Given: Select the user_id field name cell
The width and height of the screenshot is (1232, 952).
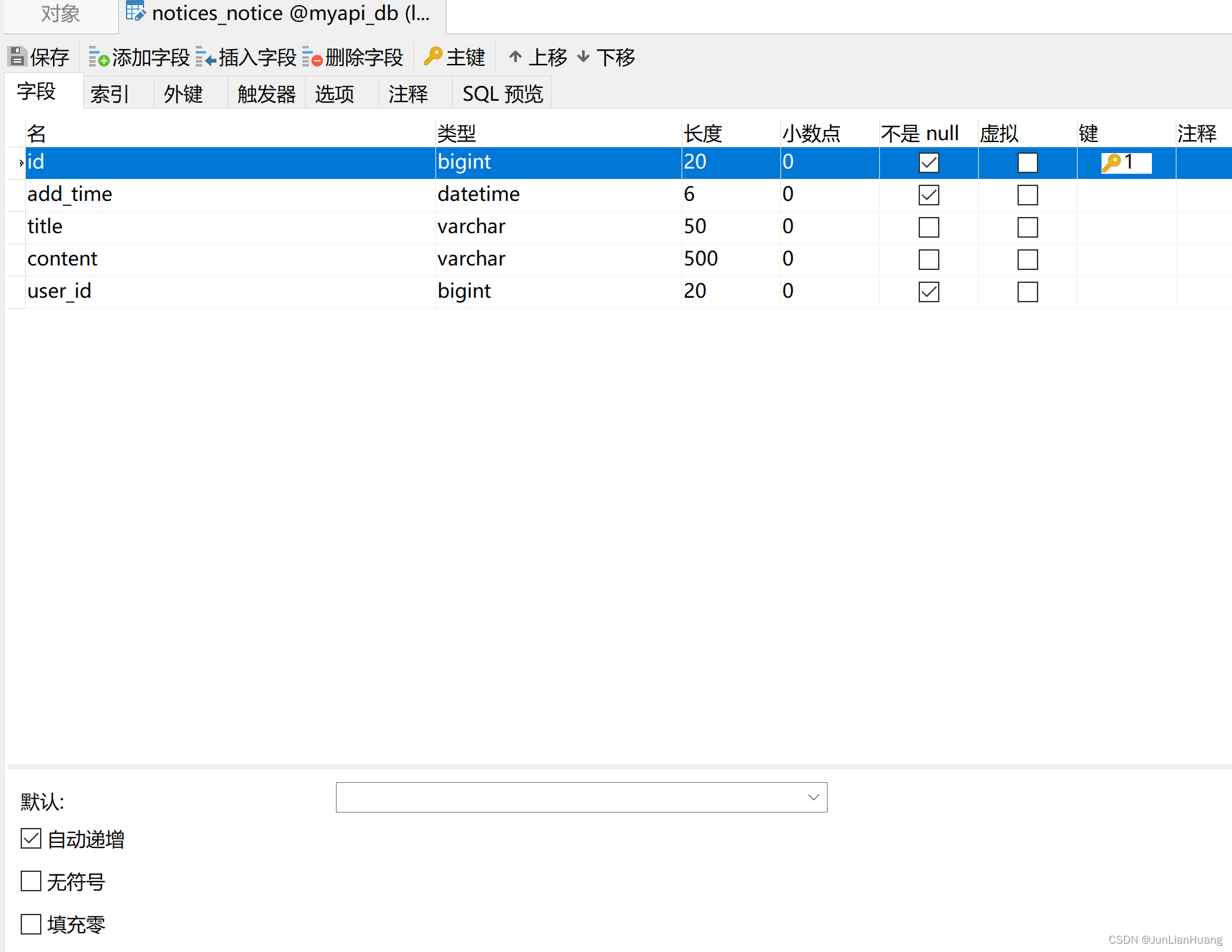Looking at the screenshot, I should [x=230, y=292].
